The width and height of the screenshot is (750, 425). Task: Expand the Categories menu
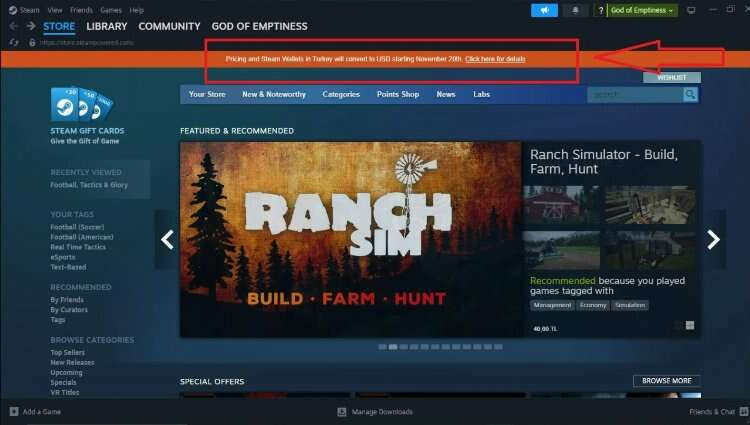point(341,95)
